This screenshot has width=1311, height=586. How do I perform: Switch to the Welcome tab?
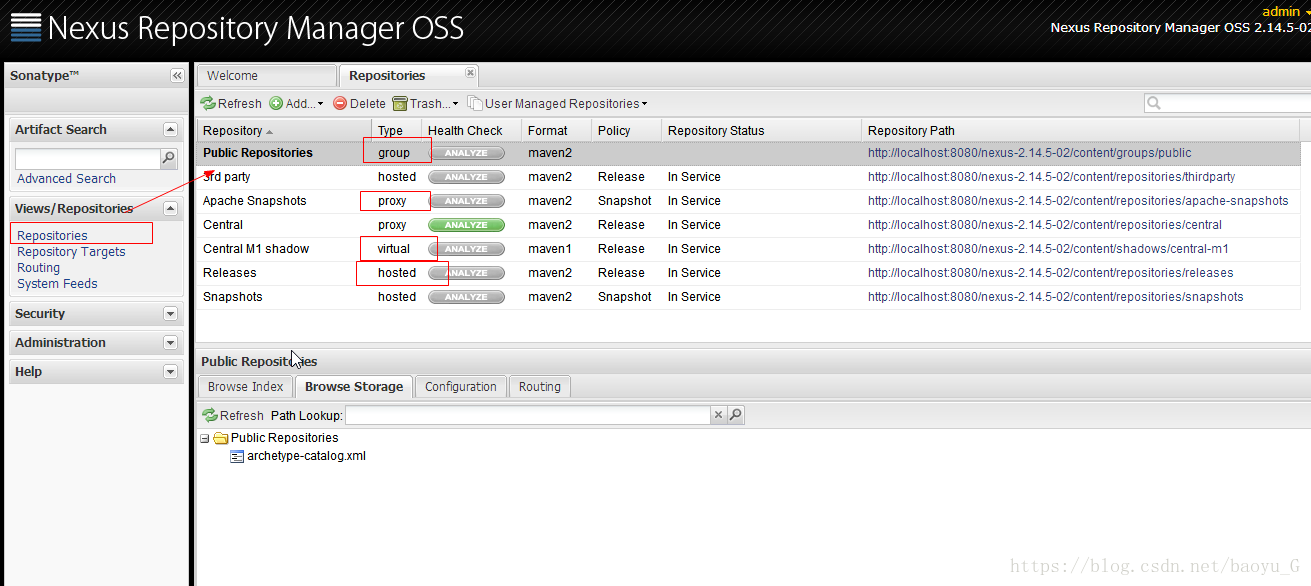click(x=266, y=76)
